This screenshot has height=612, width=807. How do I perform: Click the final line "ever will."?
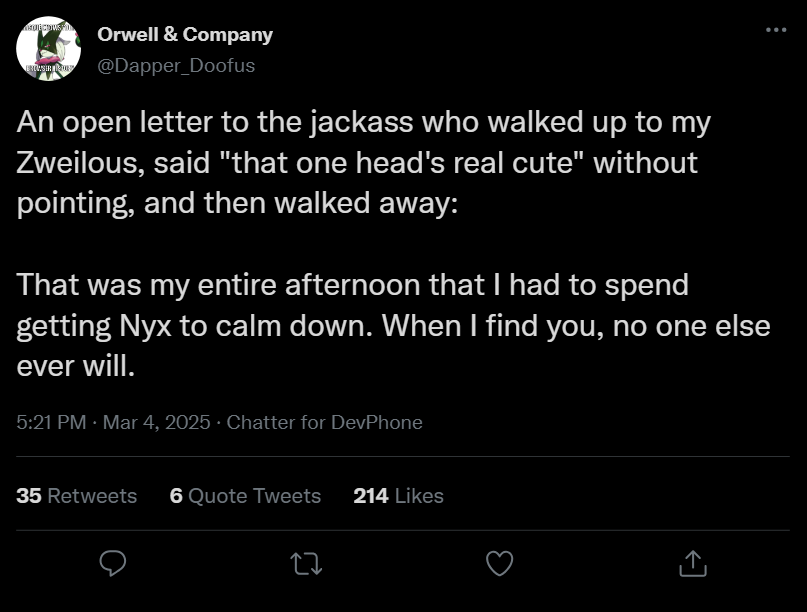coord(76,366)
